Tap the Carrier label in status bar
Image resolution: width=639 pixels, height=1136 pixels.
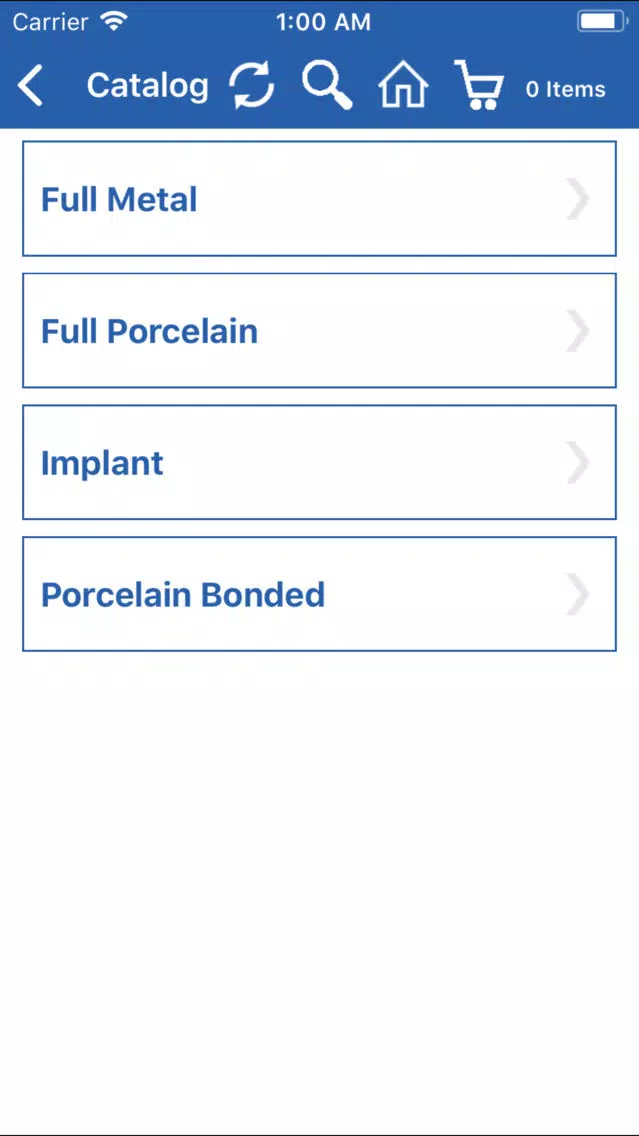[50, 22]
